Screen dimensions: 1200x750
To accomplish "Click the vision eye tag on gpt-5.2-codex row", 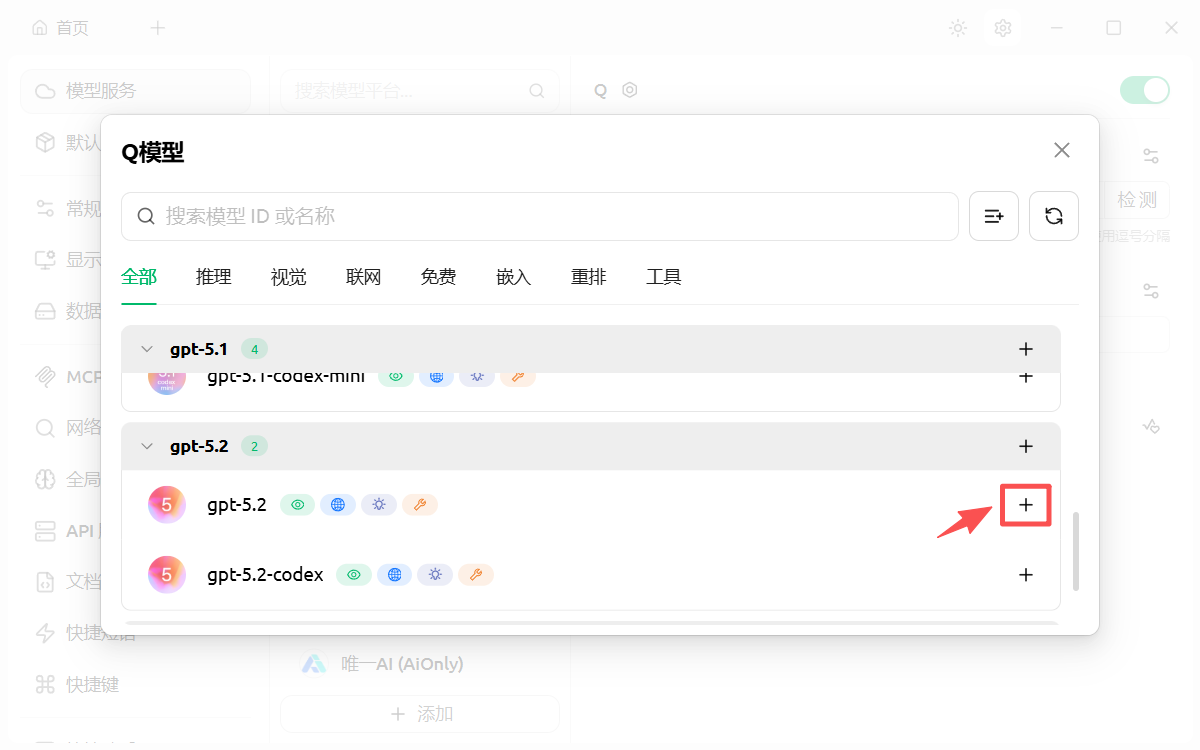I will click(x=354, y=575).
